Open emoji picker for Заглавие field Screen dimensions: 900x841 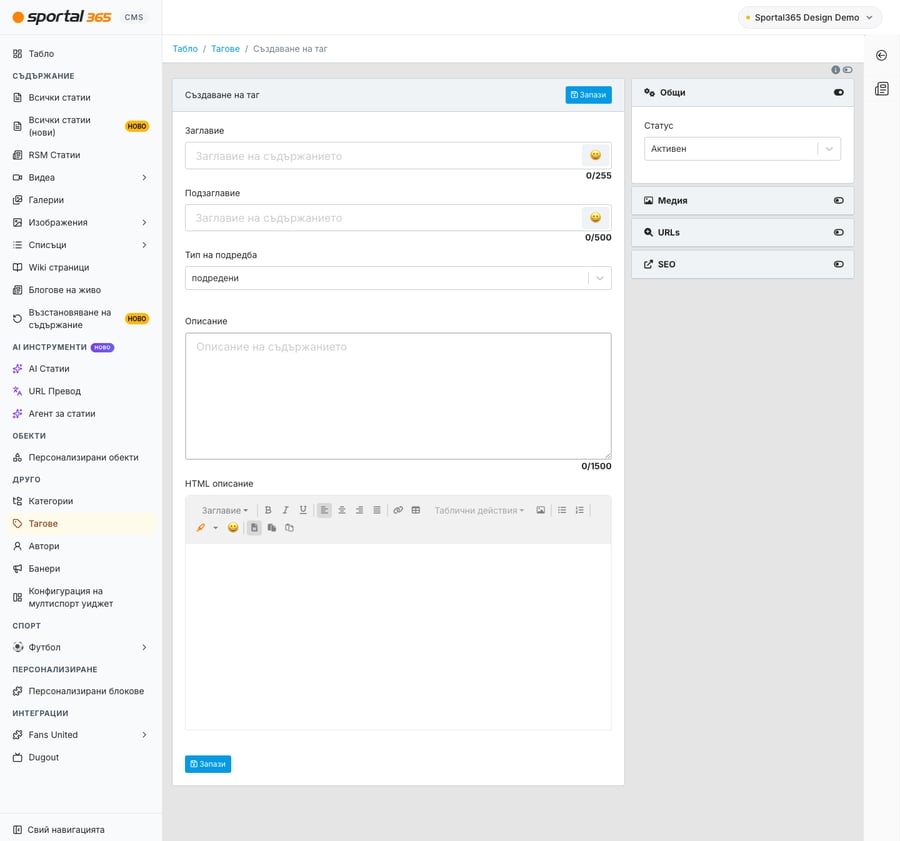[x=596, y=155]
